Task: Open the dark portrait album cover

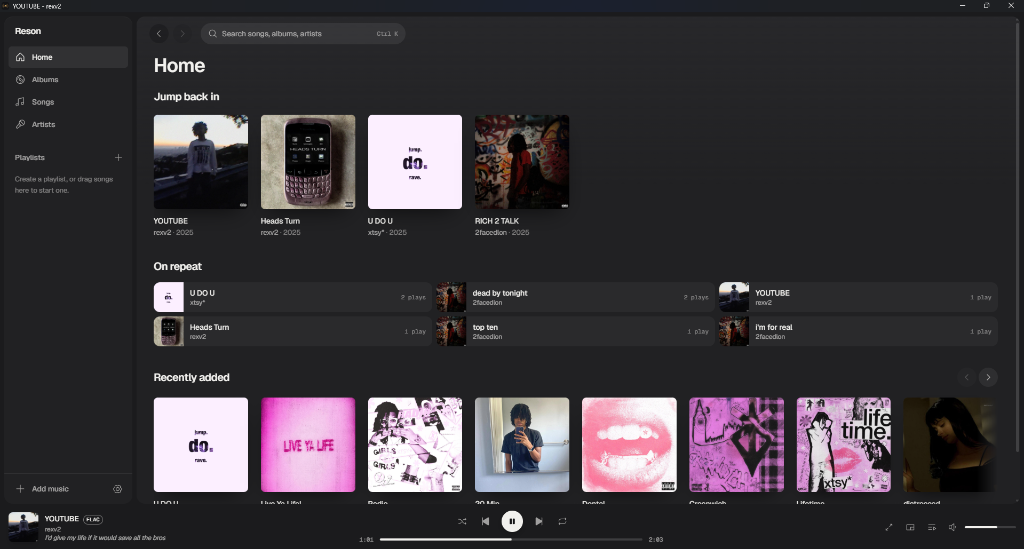Action: pyautogui.click(x=950, y=445)
